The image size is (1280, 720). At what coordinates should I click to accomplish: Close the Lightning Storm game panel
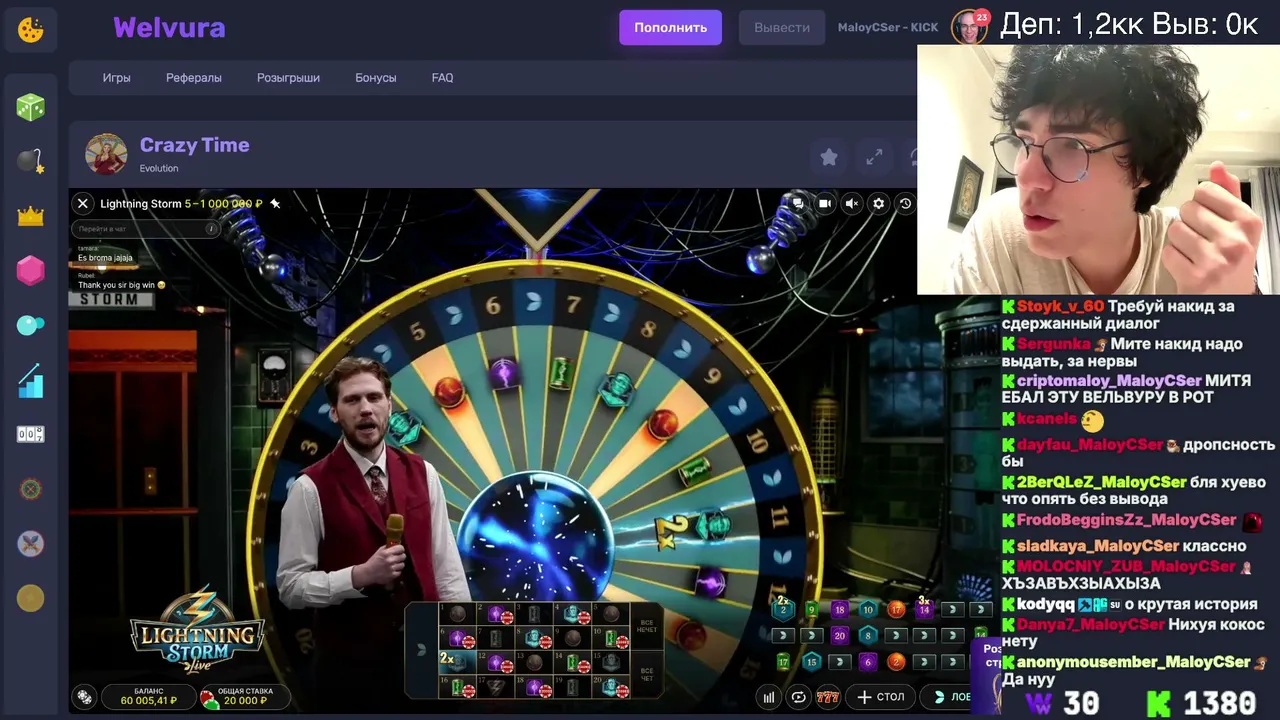pos(83,204)
